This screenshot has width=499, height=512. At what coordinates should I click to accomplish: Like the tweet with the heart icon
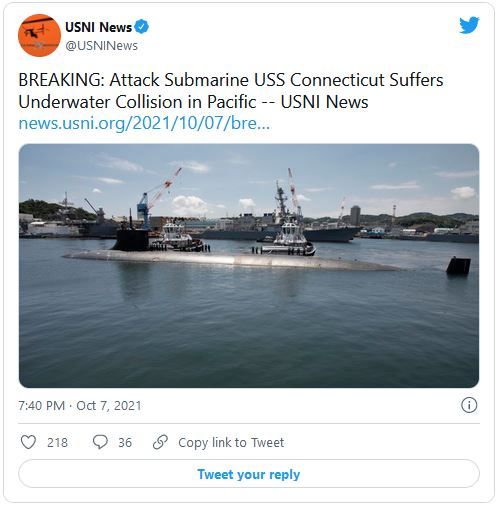(28, 442)
